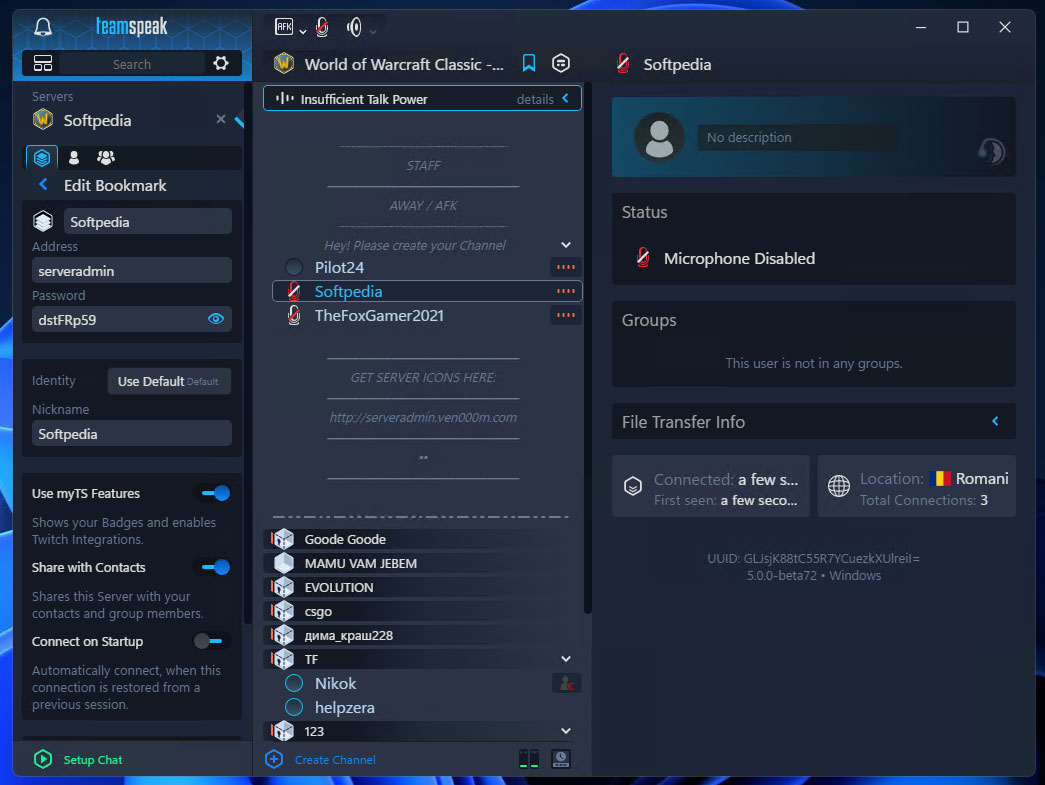Maximize the TeamSpeak window

[x=963, y=27]
